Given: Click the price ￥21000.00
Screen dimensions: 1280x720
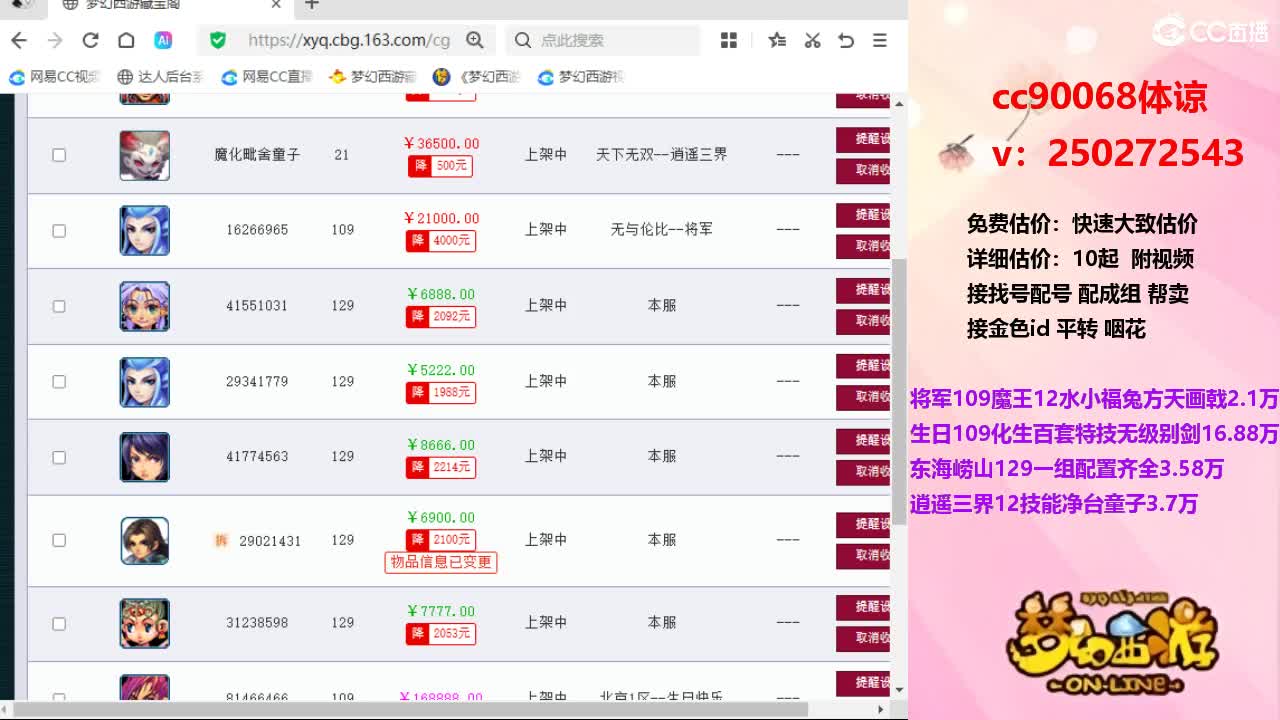Looking at the screenshot, I should pos(441,219).
